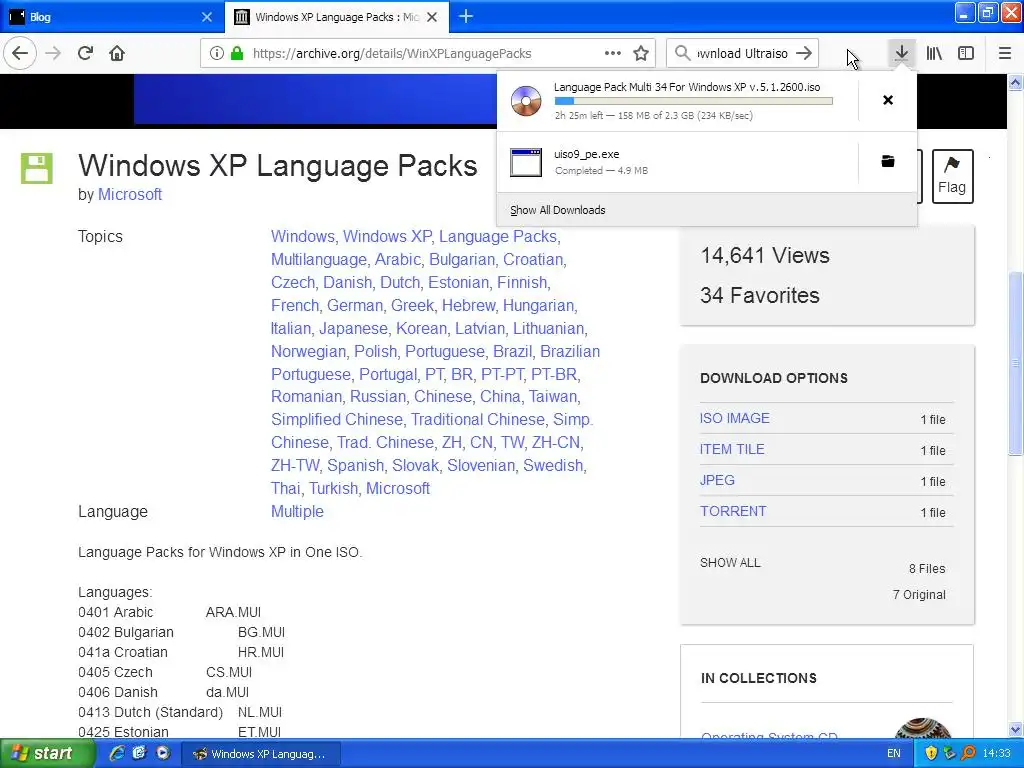1024x768 pixels.
Task: Open the Hebrew topic link
Action: pos(468,305)
